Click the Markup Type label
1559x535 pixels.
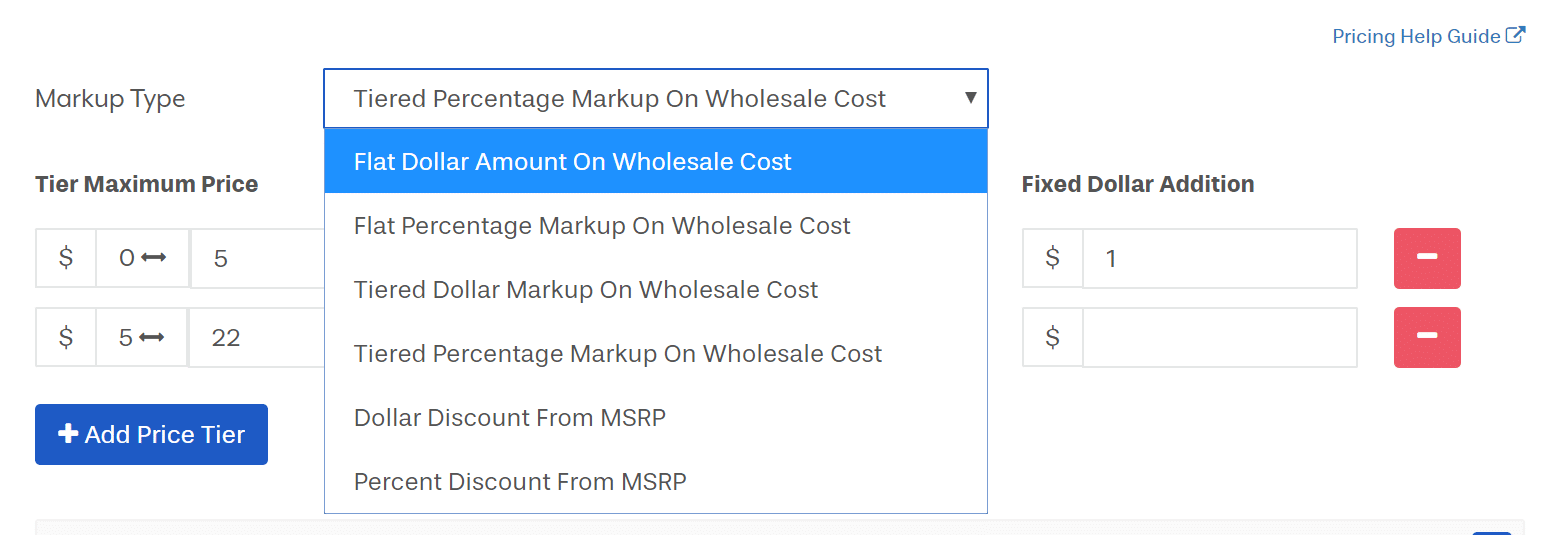(110, 99)
